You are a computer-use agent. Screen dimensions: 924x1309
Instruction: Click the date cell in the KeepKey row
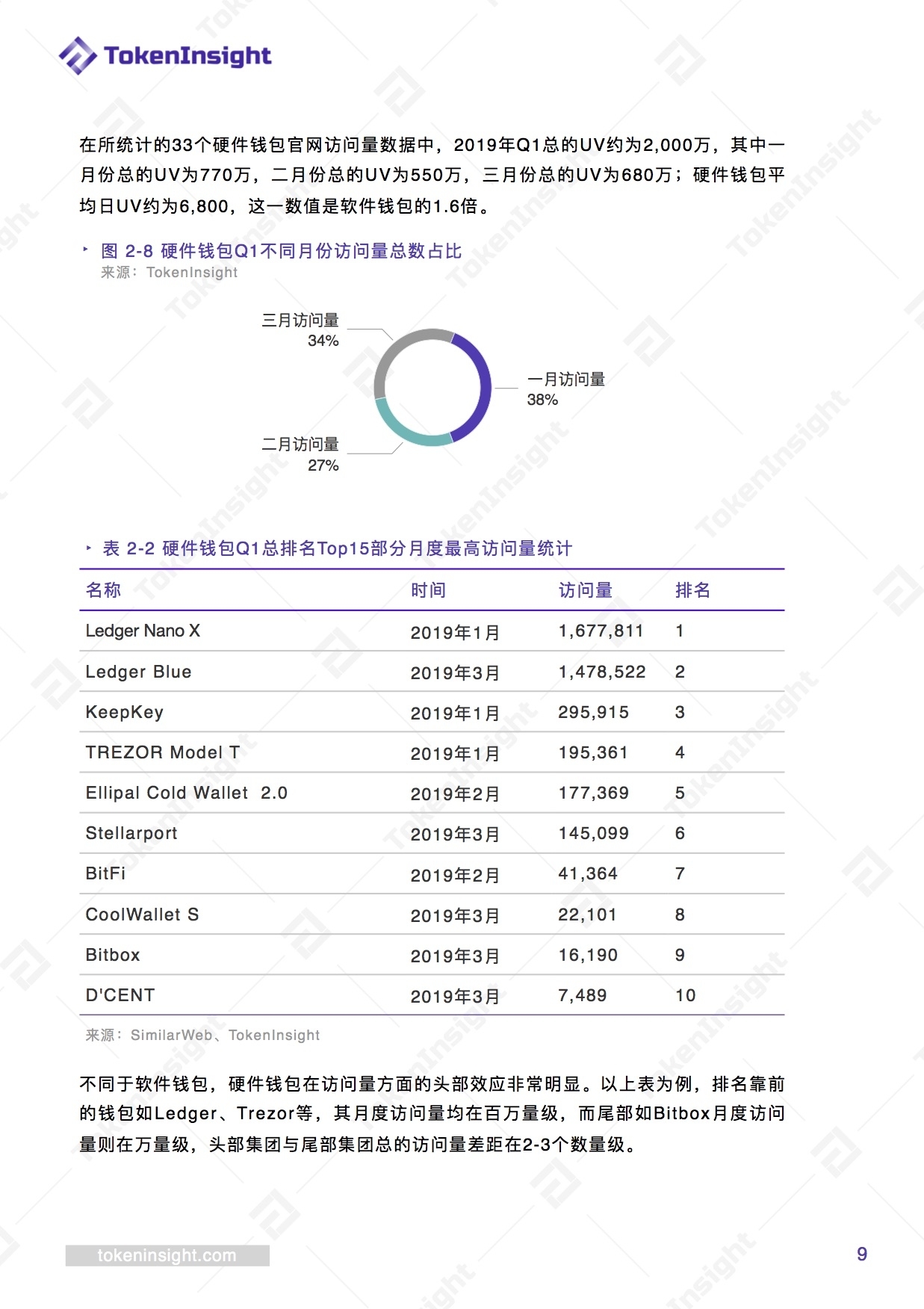[x=455, y=714]
